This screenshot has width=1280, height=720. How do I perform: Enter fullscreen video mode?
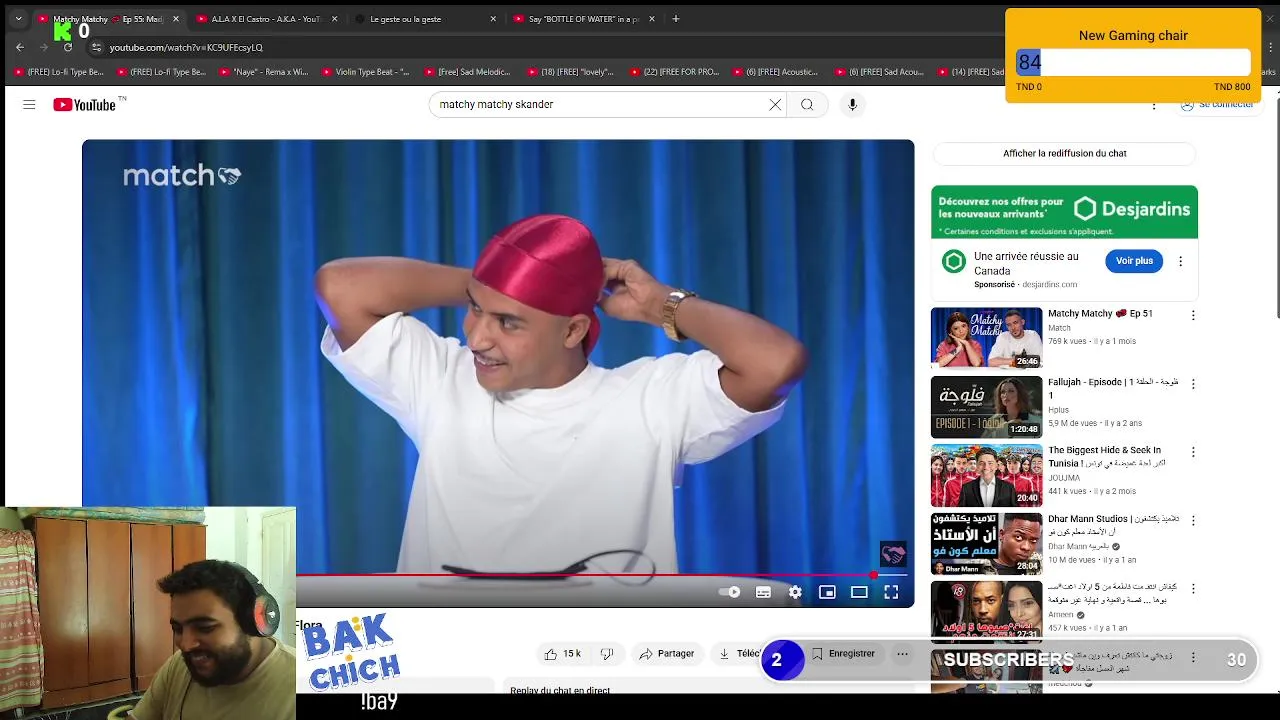[x=891, y=592]
